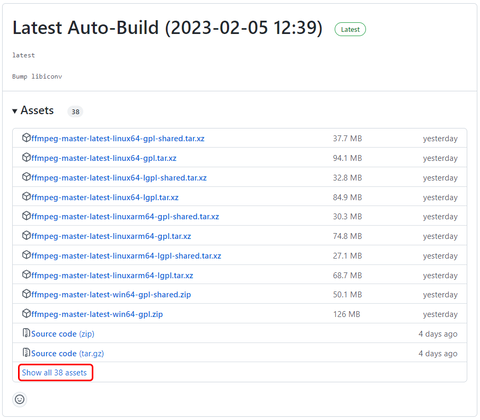480x420 pixels.
Task: Click the Latest release badge
Action: click(x=350, y=29)
